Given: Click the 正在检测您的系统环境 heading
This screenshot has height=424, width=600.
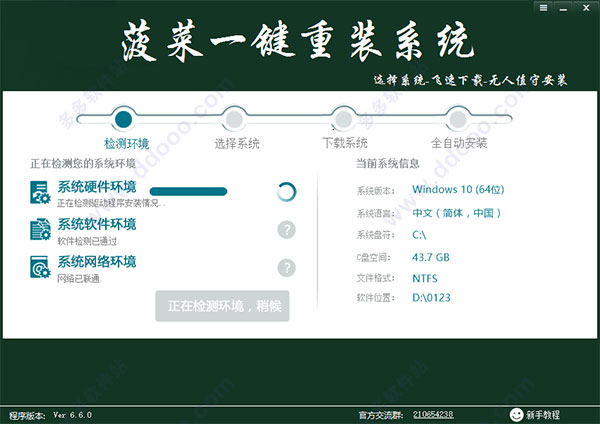Looking at the screenshot, I should (83, 164).
